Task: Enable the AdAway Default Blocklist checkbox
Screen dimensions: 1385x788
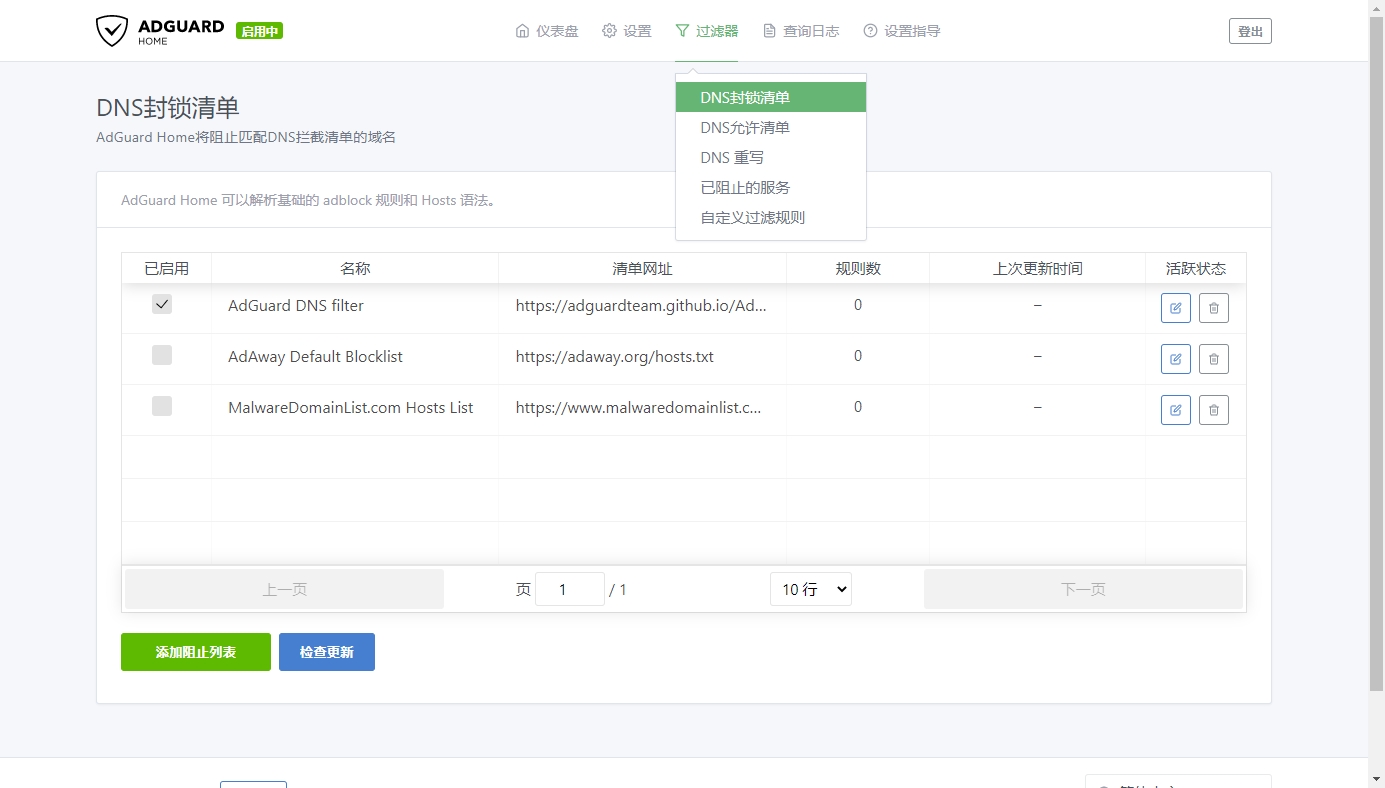Action: 162,355
